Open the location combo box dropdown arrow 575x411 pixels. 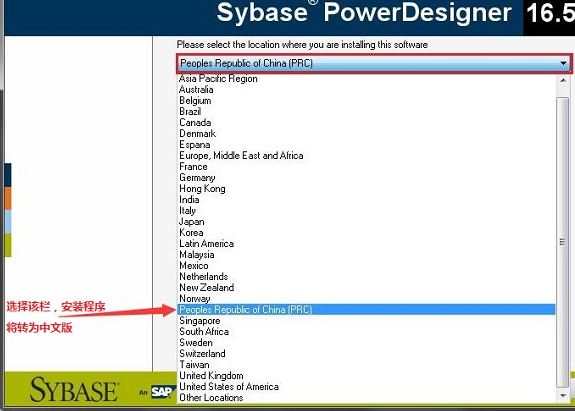563,63
